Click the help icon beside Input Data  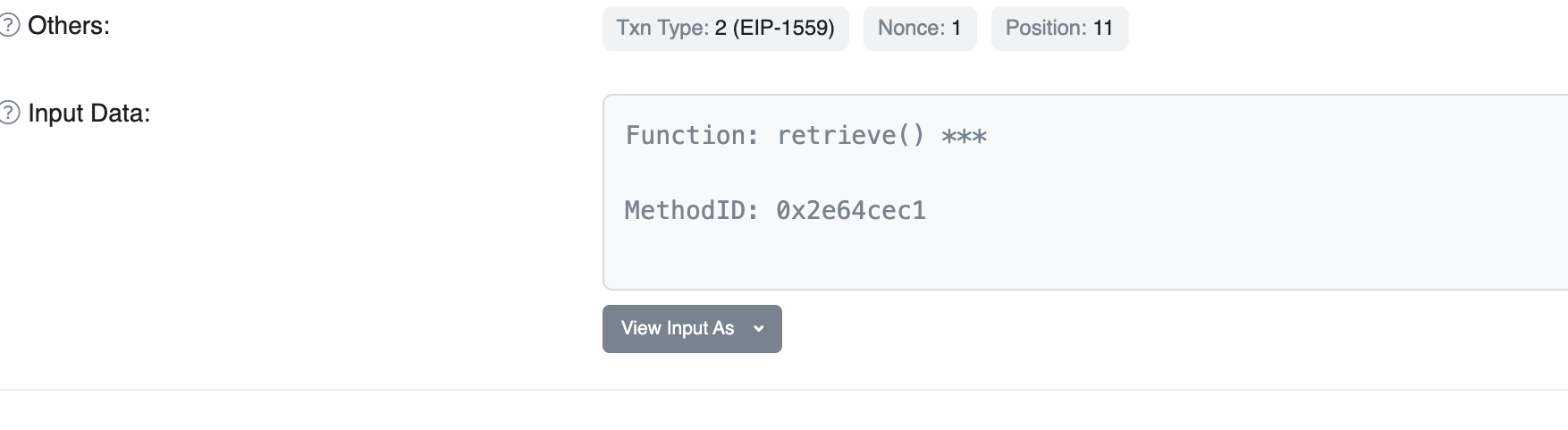pos(9,113)
